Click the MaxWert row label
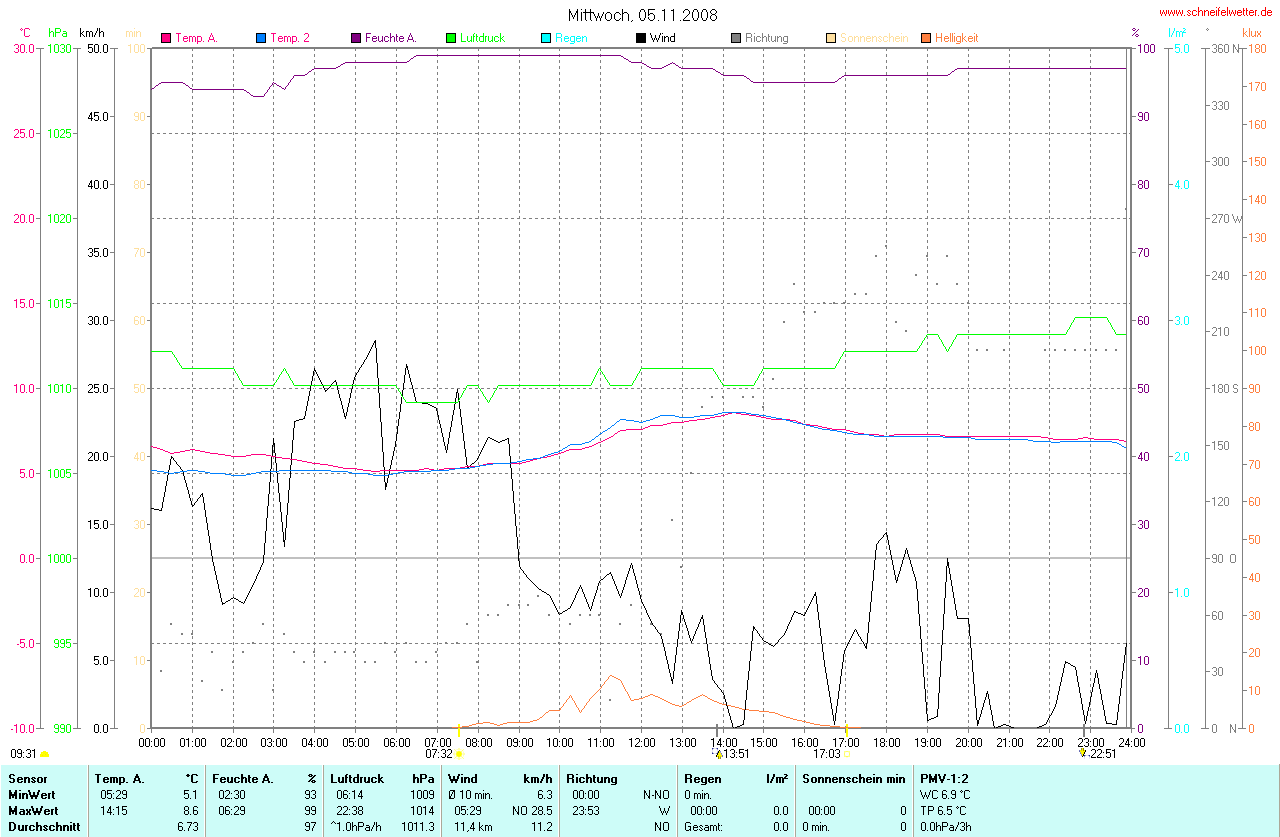This screenshot has width=1280, height=837. click(35, 810)
